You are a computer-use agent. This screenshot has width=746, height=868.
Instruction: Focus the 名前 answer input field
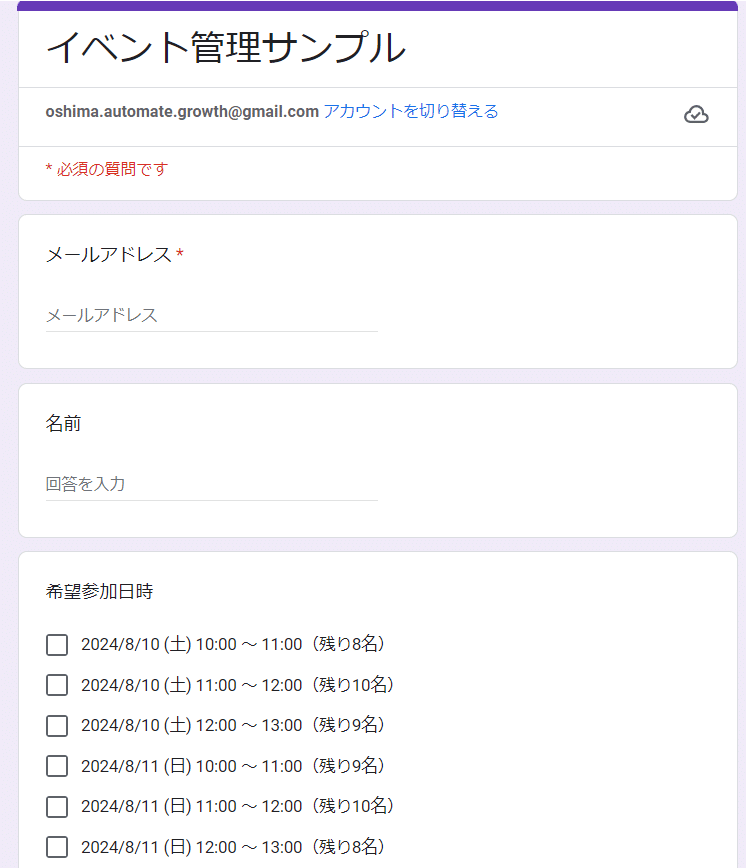click(x=211, y=484)
